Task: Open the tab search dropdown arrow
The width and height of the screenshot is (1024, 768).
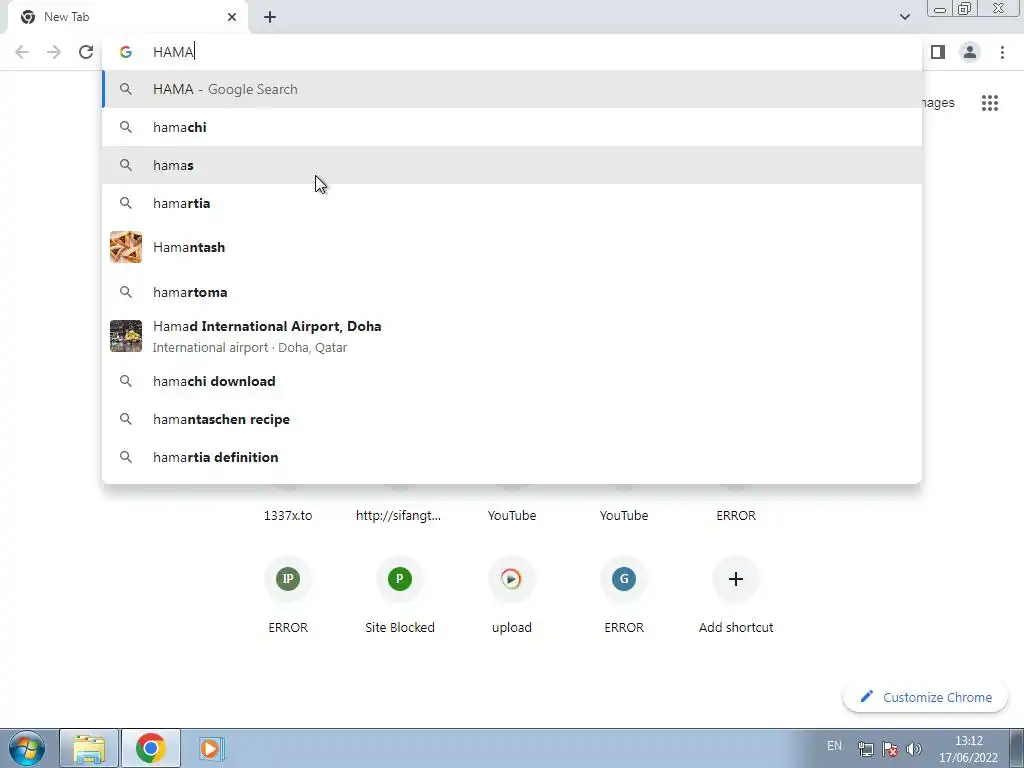Action: pyautogui.click(x=904, y=17)
